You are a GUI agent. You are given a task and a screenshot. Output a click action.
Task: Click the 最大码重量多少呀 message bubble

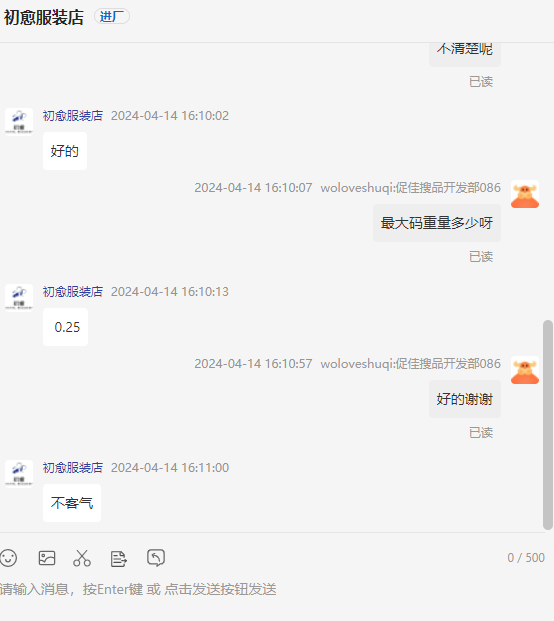[x=437, y=223]
